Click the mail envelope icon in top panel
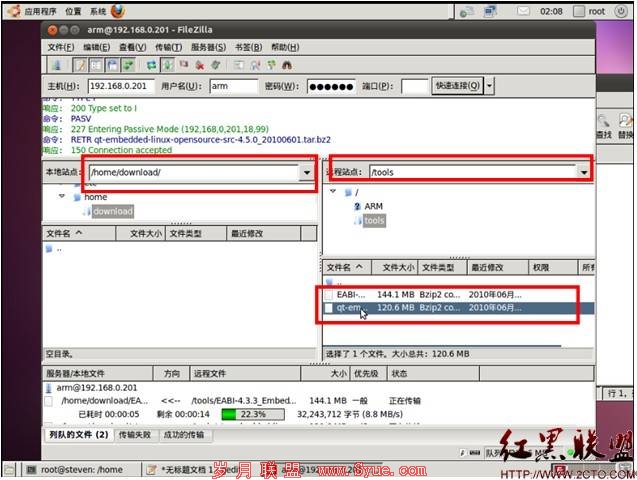Image resolution: width=637 pixels, height=480 pixels. pos(524,11)
